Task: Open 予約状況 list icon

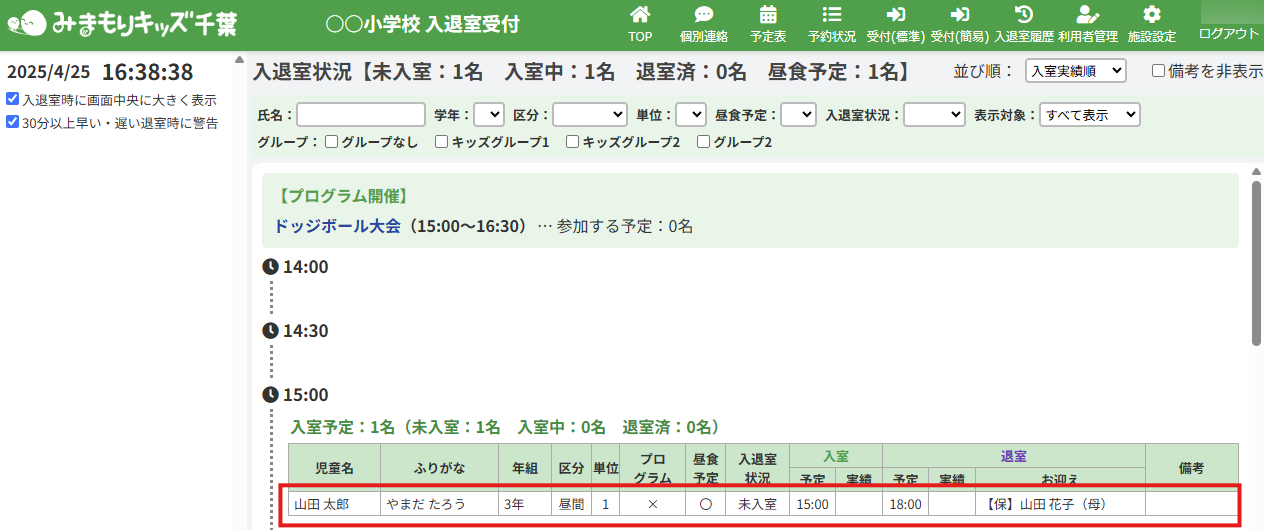Action: click(831, 15)
